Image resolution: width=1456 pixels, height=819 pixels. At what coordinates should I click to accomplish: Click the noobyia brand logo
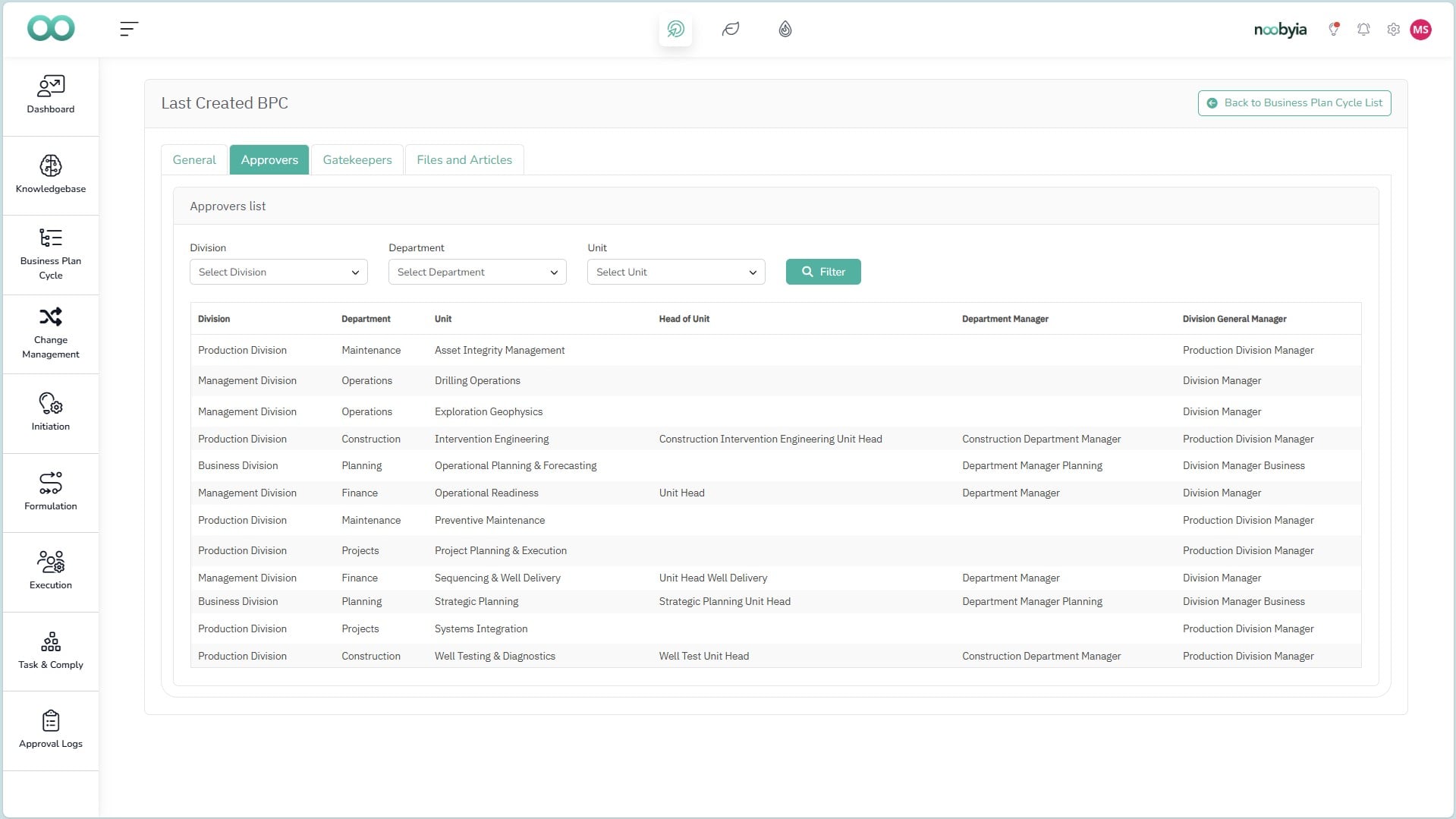pyautogui.click(x=1280, y=30)
